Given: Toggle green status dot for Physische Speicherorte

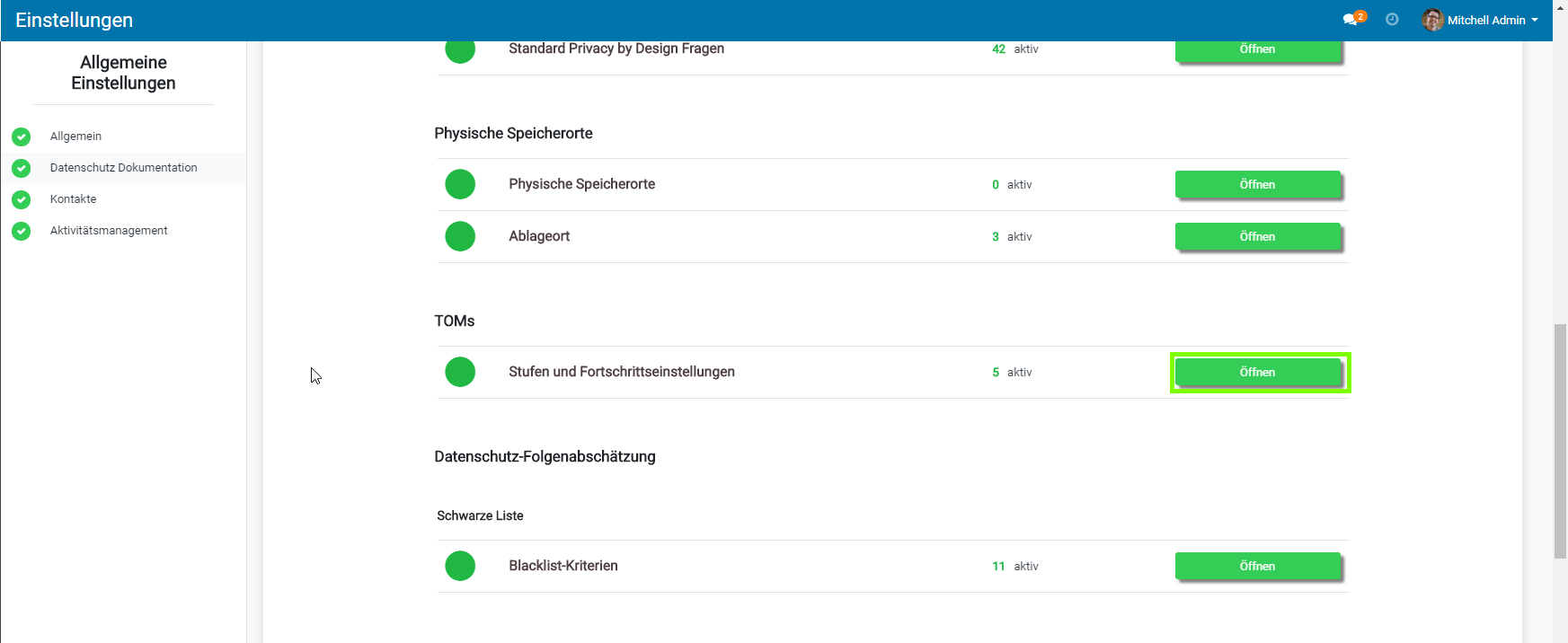Looking at the screenshot, I should [x=460, y=184].
